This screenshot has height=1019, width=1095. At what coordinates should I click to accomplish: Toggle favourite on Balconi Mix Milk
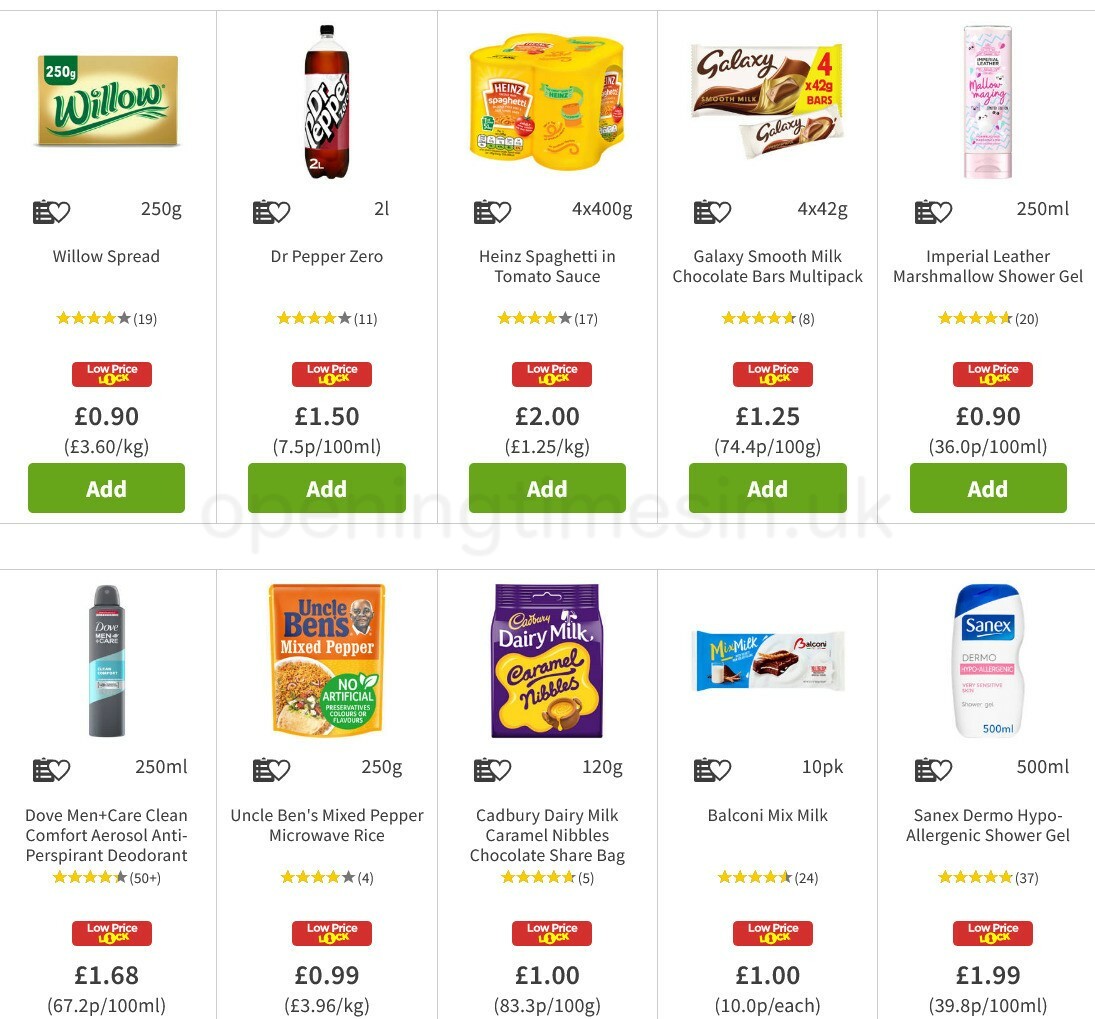(711, 769)
